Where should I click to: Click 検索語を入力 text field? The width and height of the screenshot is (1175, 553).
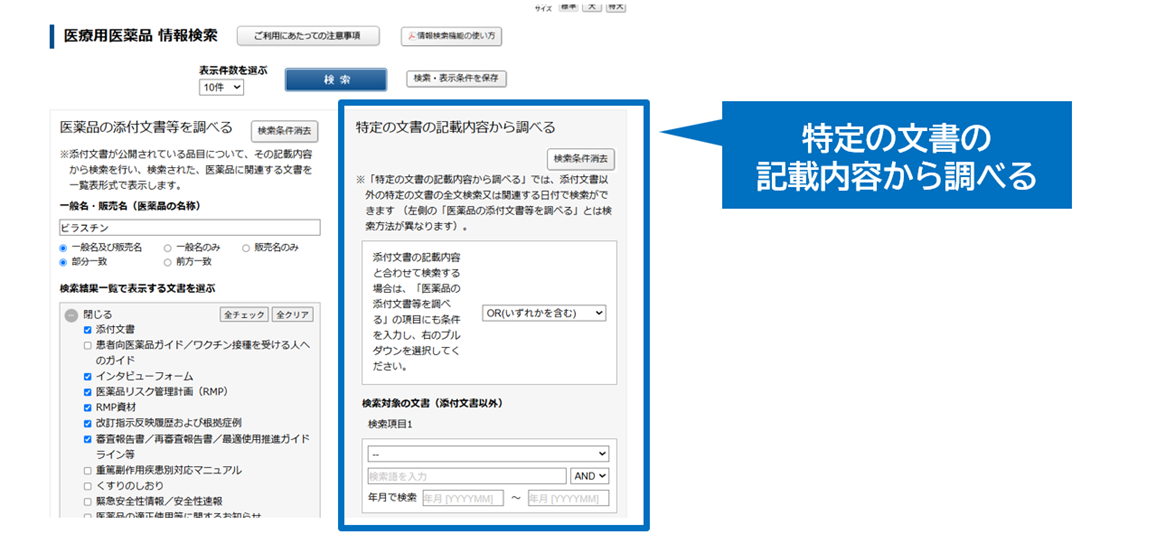coord(467,476)
